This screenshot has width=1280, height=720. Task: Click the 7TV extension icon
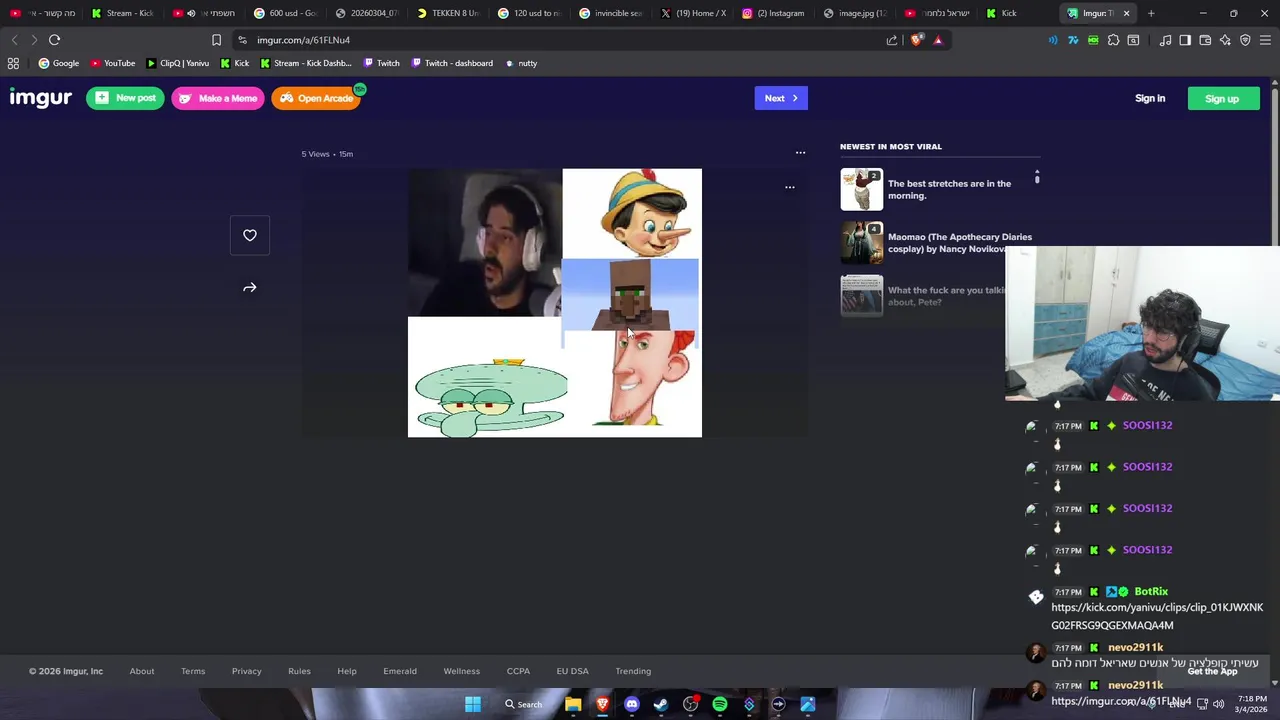point(1073,40)
